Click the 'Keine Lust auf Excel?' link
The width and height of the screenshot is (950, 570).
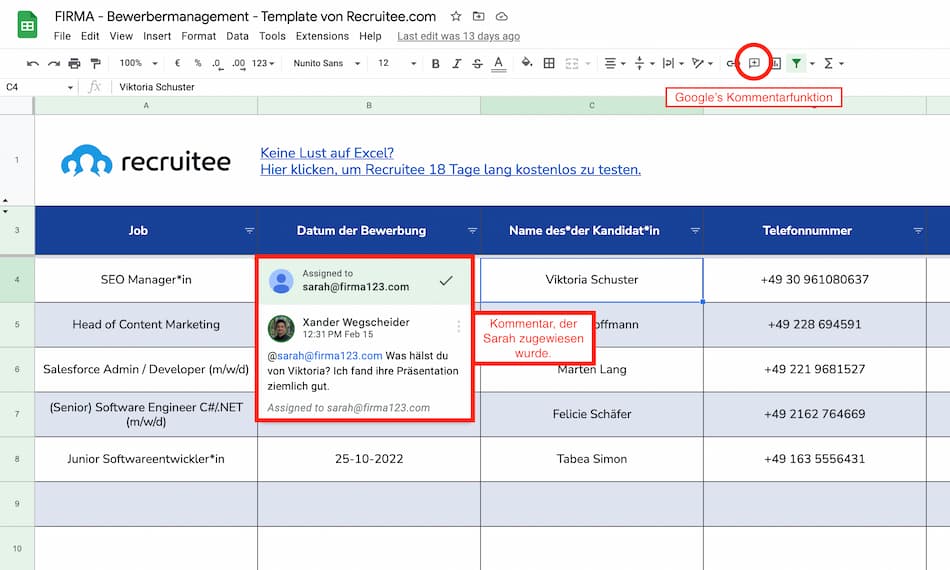point(327,153)
